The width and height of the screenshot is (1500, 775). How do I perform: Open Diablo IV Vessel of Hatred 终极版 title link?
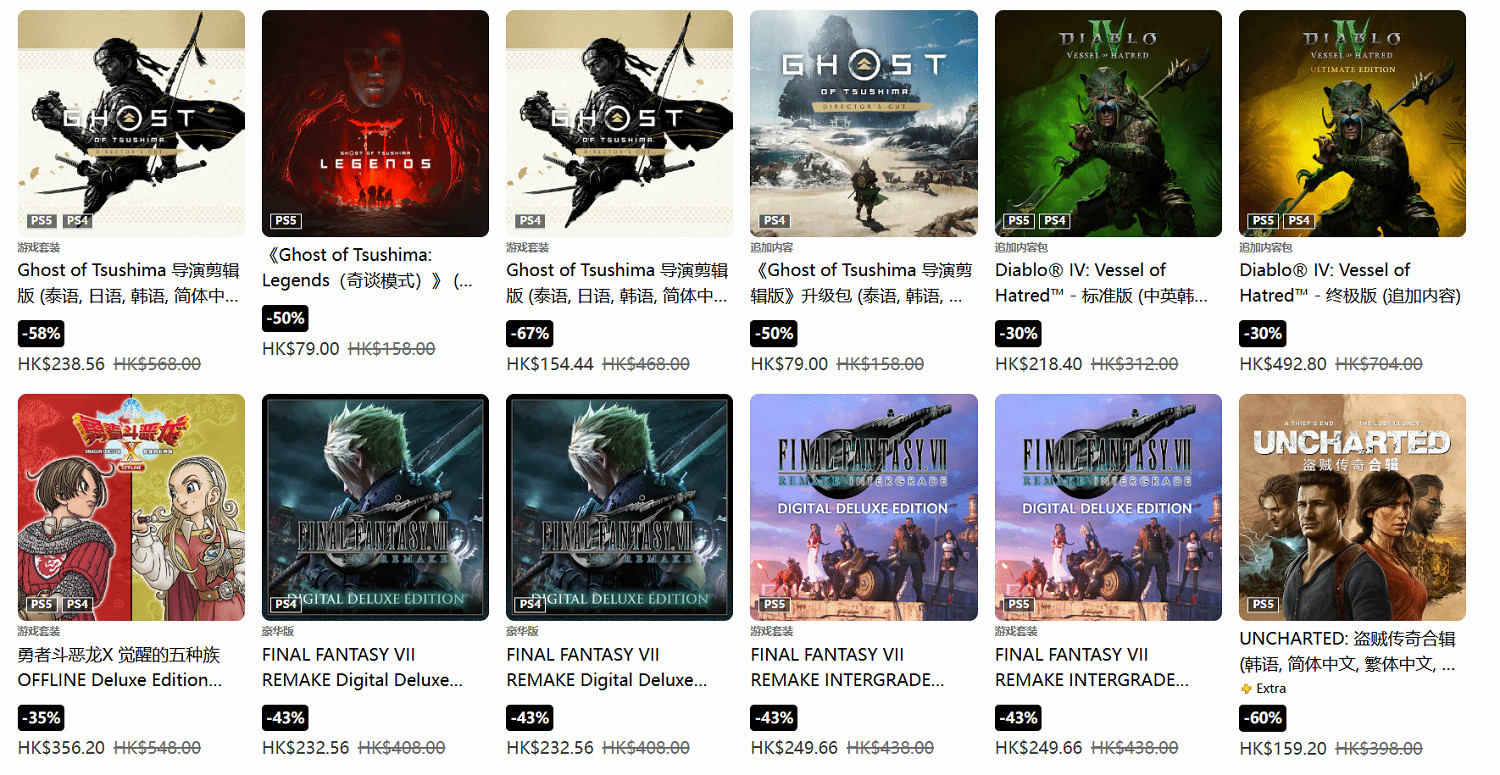[1350, 283]
